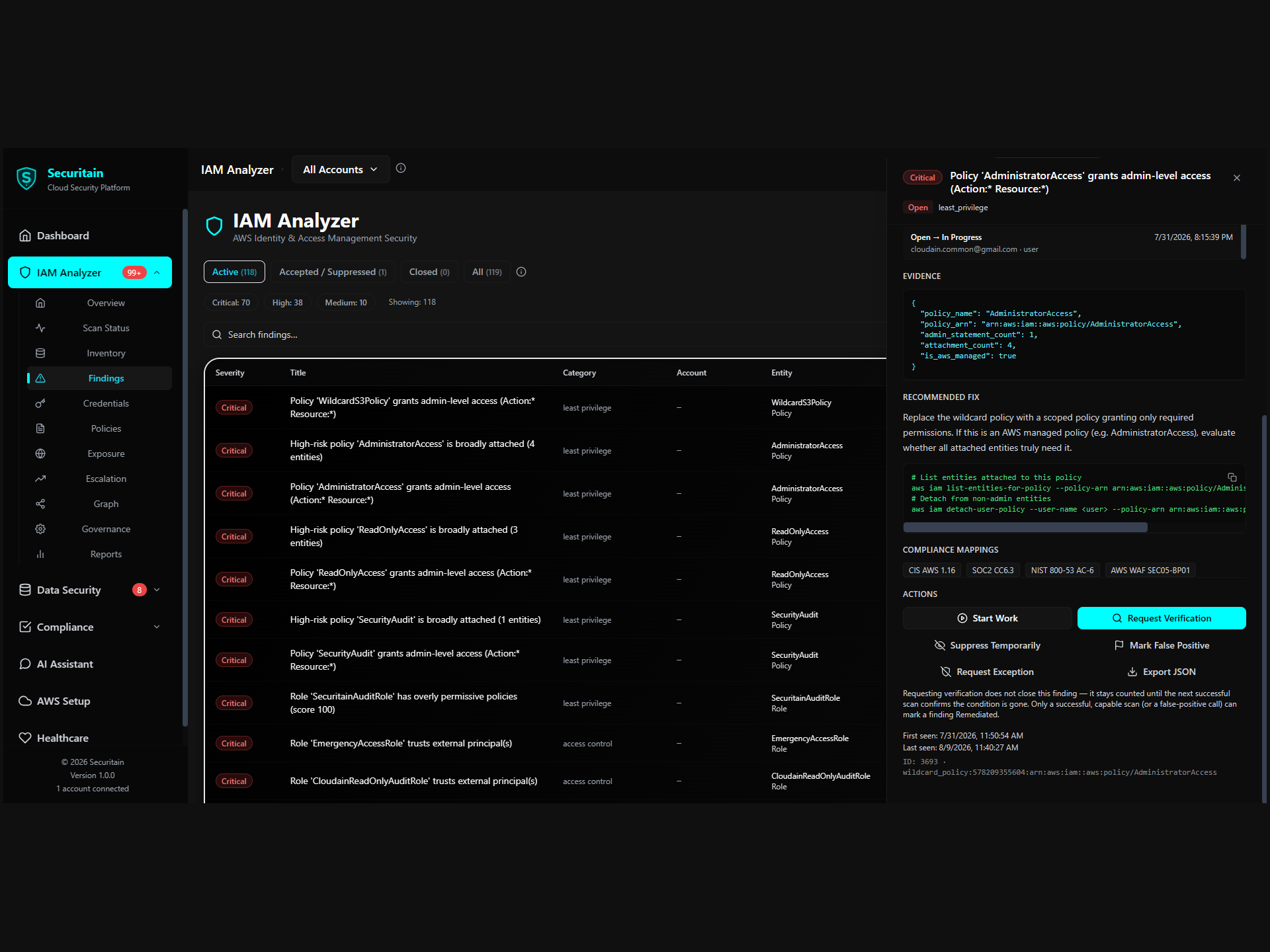
Task: Filter by Medium: 10 chip
Action: tap(346, 303)
